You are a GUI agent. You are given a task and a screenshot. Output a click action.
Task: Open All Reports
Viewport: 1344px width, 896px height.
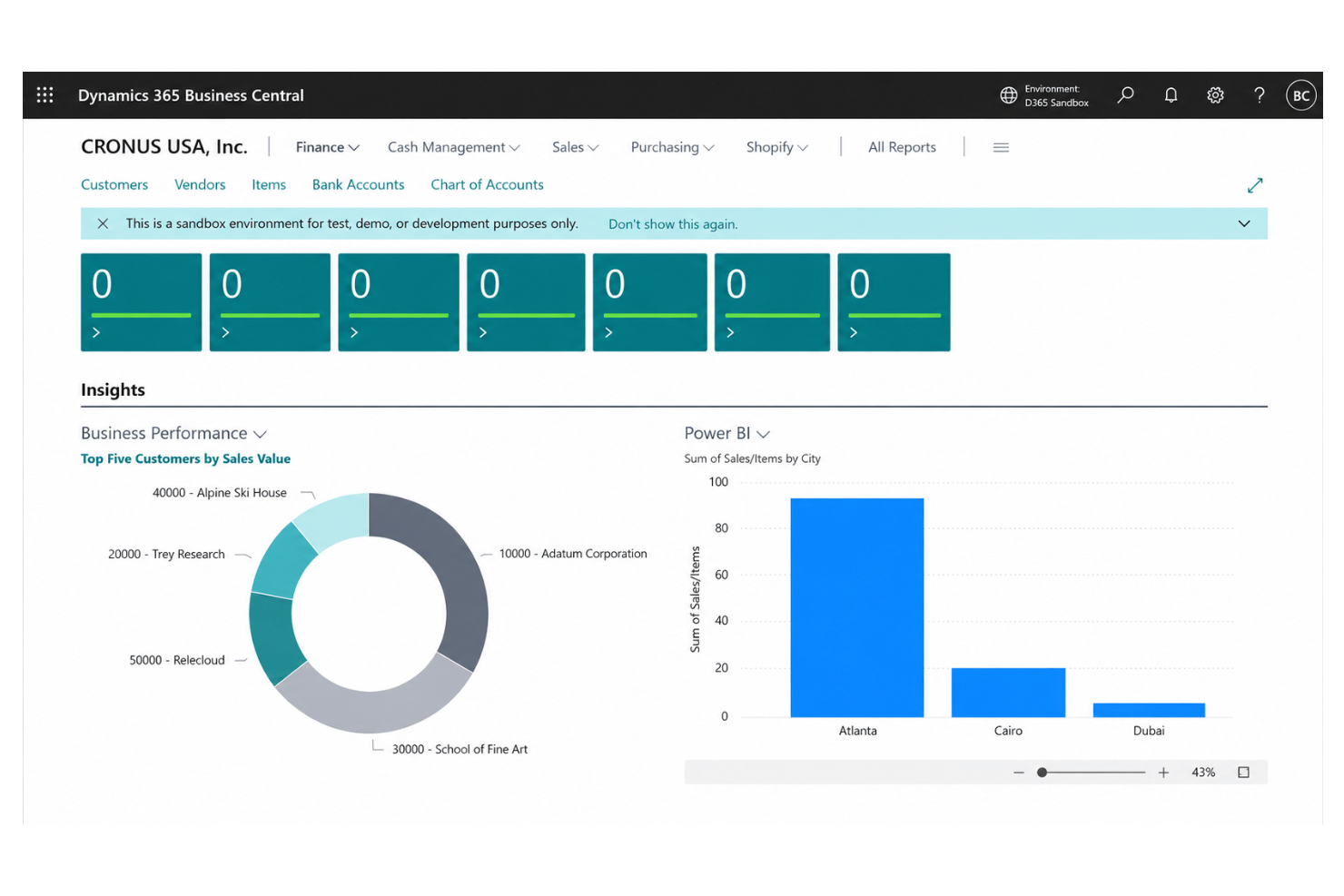[x=902, y=147]
